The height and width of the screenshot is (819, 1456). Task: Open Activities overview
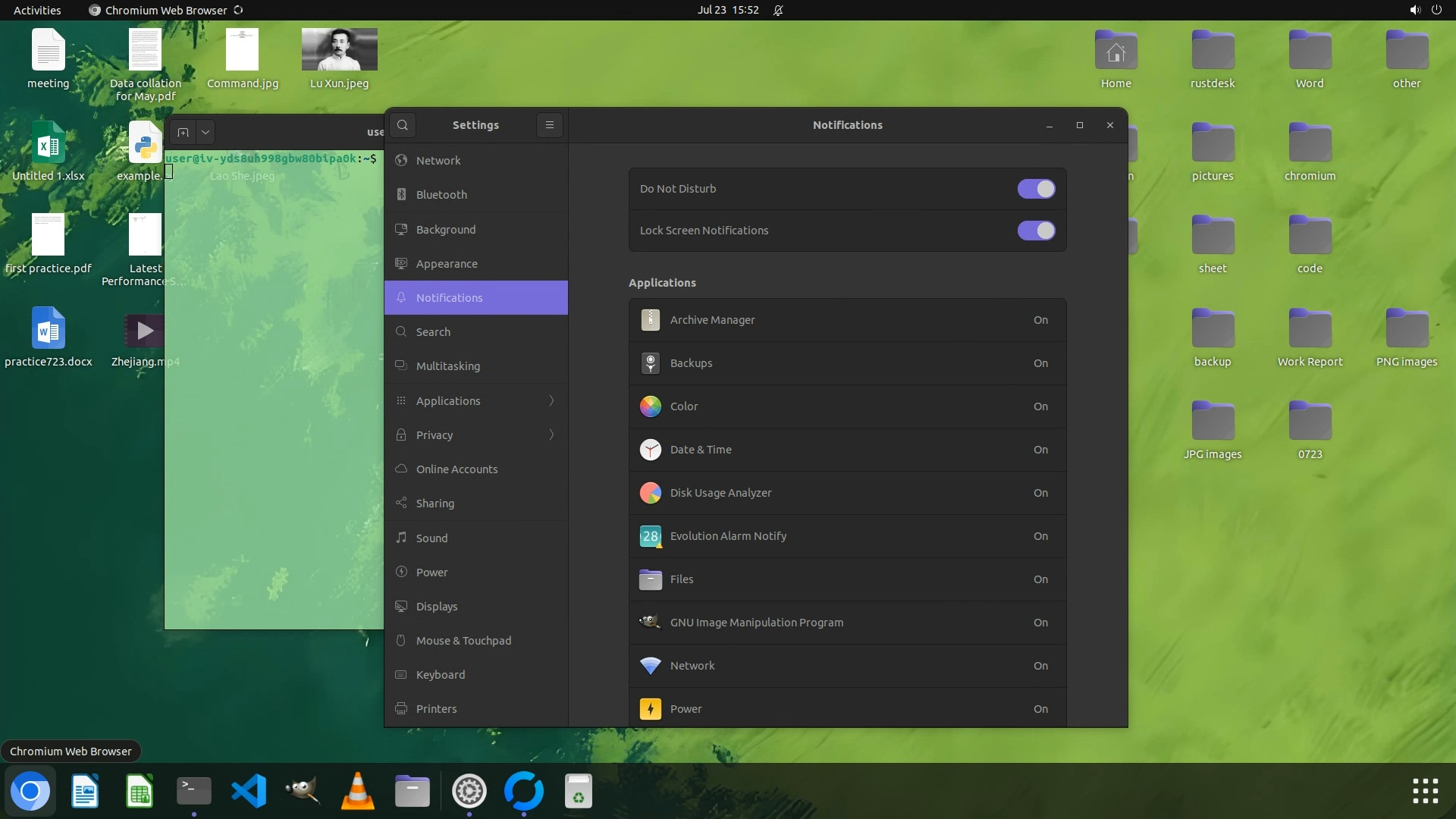click(37, 10)
